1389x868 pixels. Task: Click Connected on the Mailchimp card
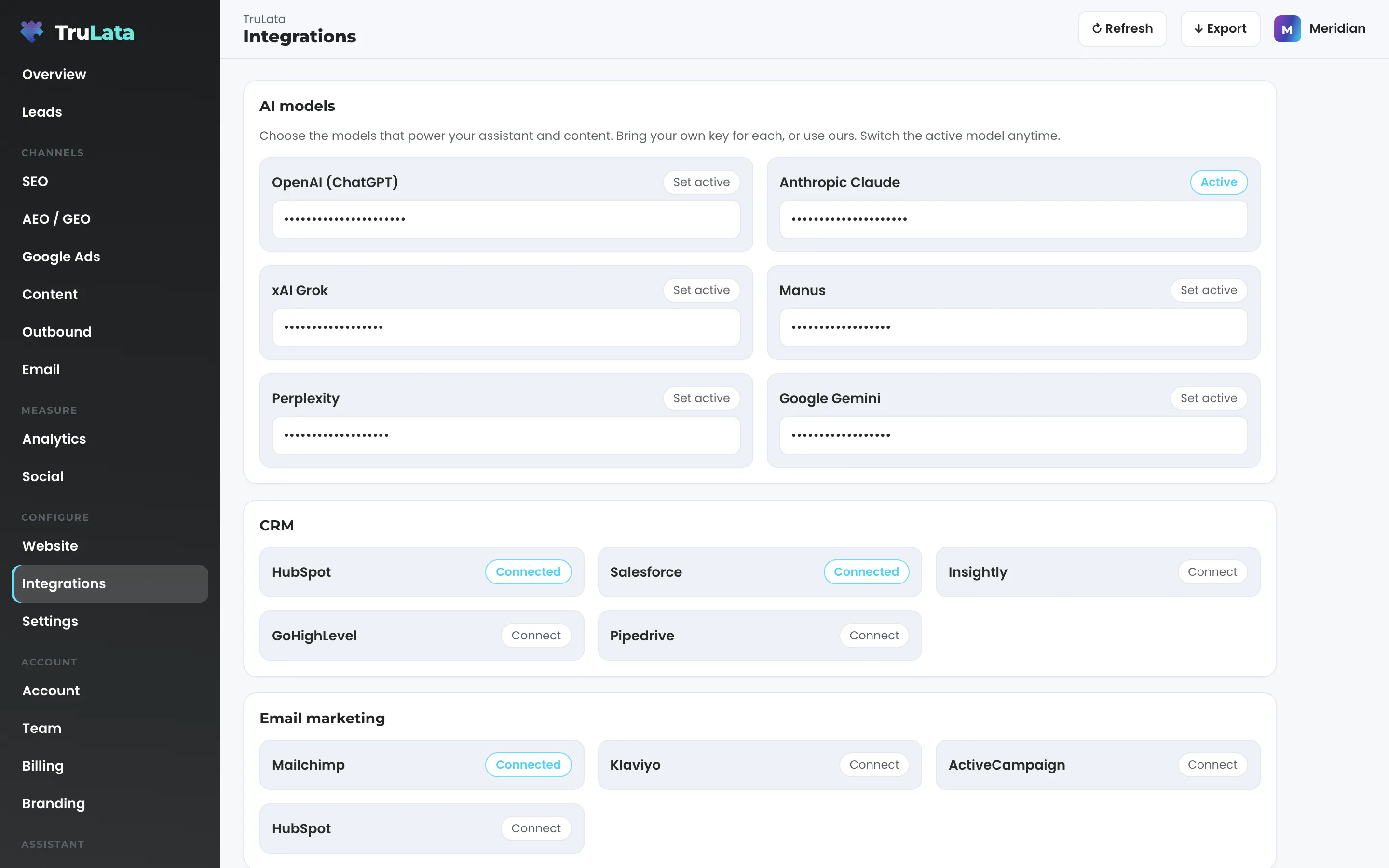coord(528,765)
